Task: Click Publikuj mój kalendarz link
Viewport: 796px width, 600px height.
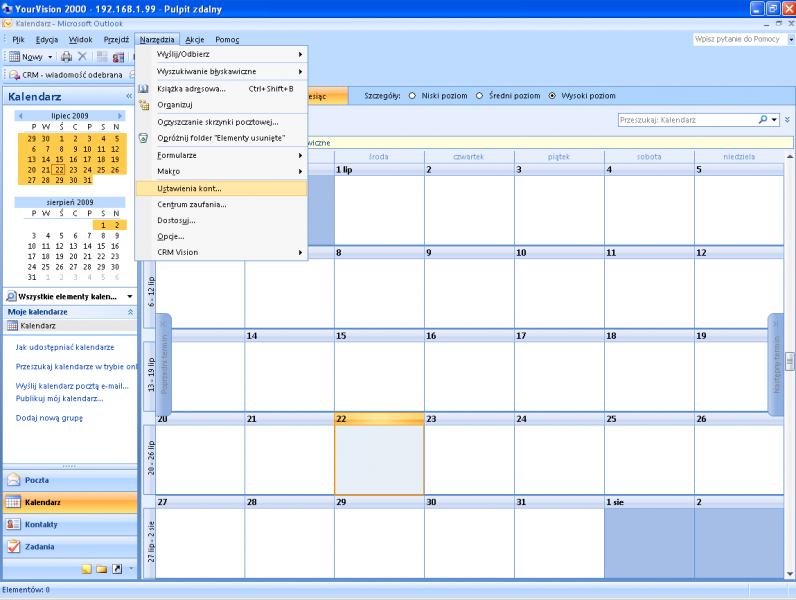Action: [59, 398]
